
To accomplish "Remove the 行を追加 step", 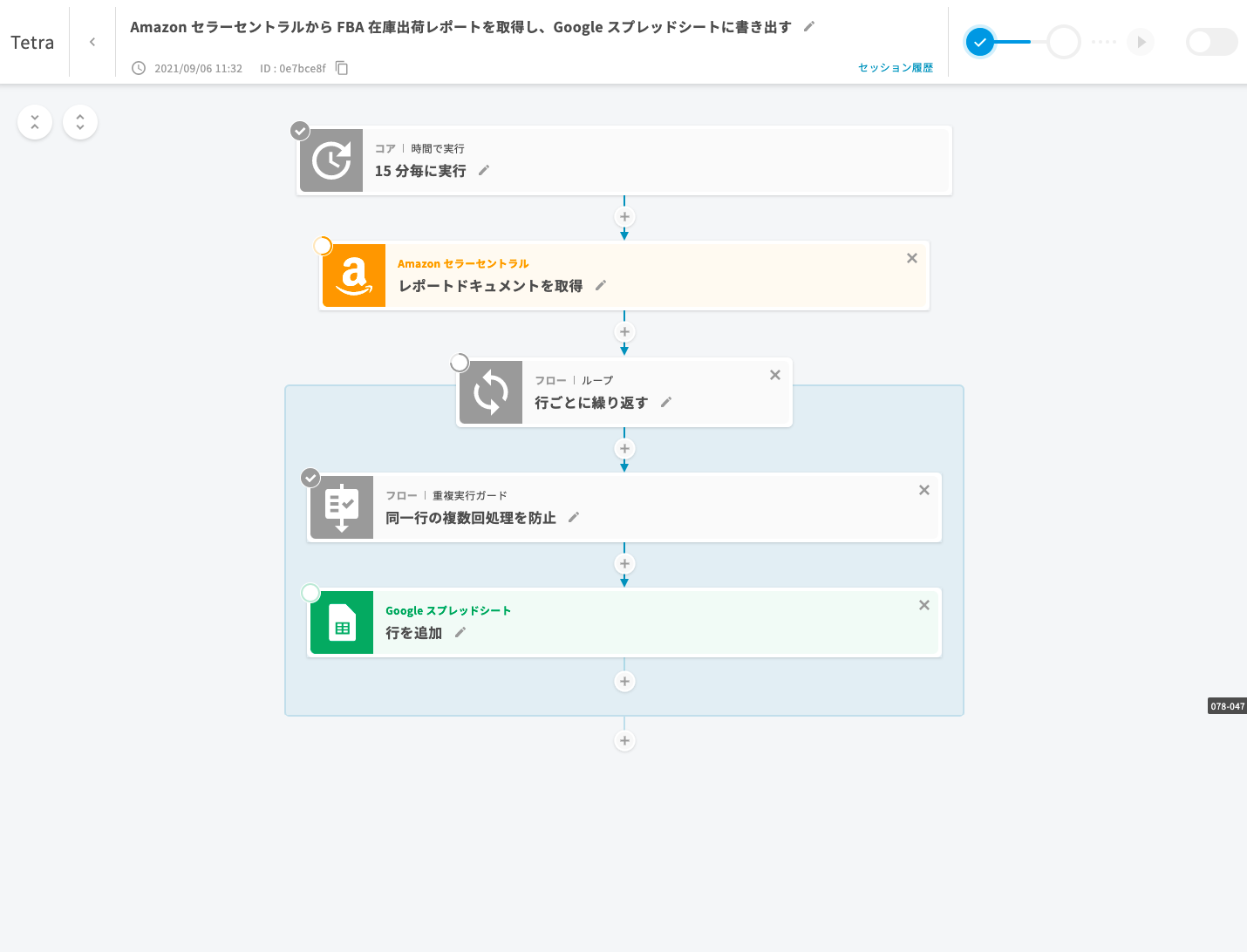I will pos(924,605).
